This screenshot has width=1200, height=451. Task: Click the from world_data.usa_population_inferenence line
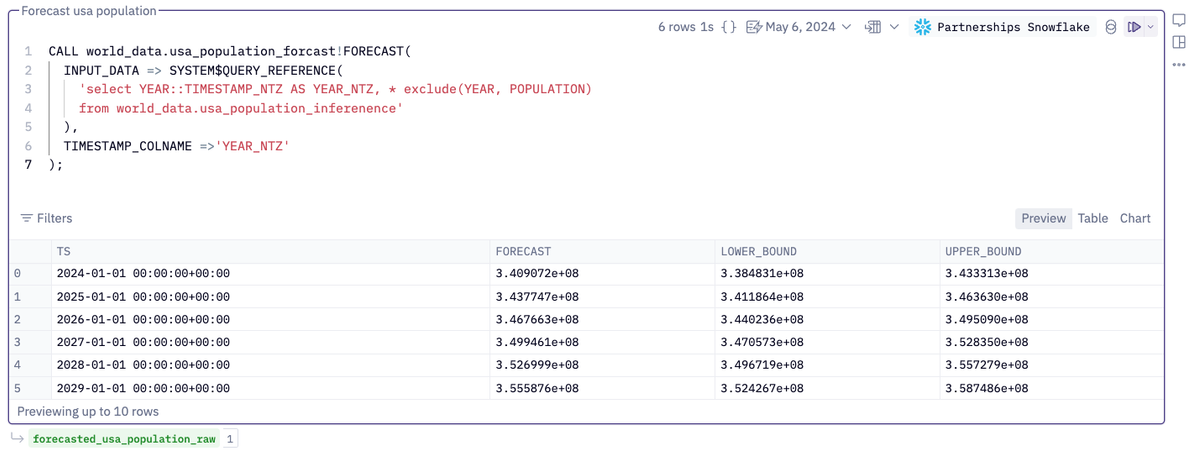[x=241, y=108]
